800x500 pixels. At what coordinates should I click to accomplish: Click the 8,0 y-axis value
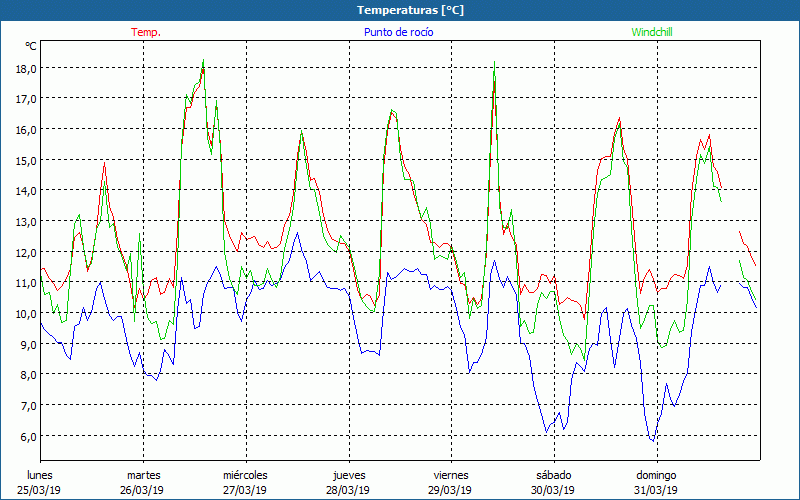click(x=29, y=375)
